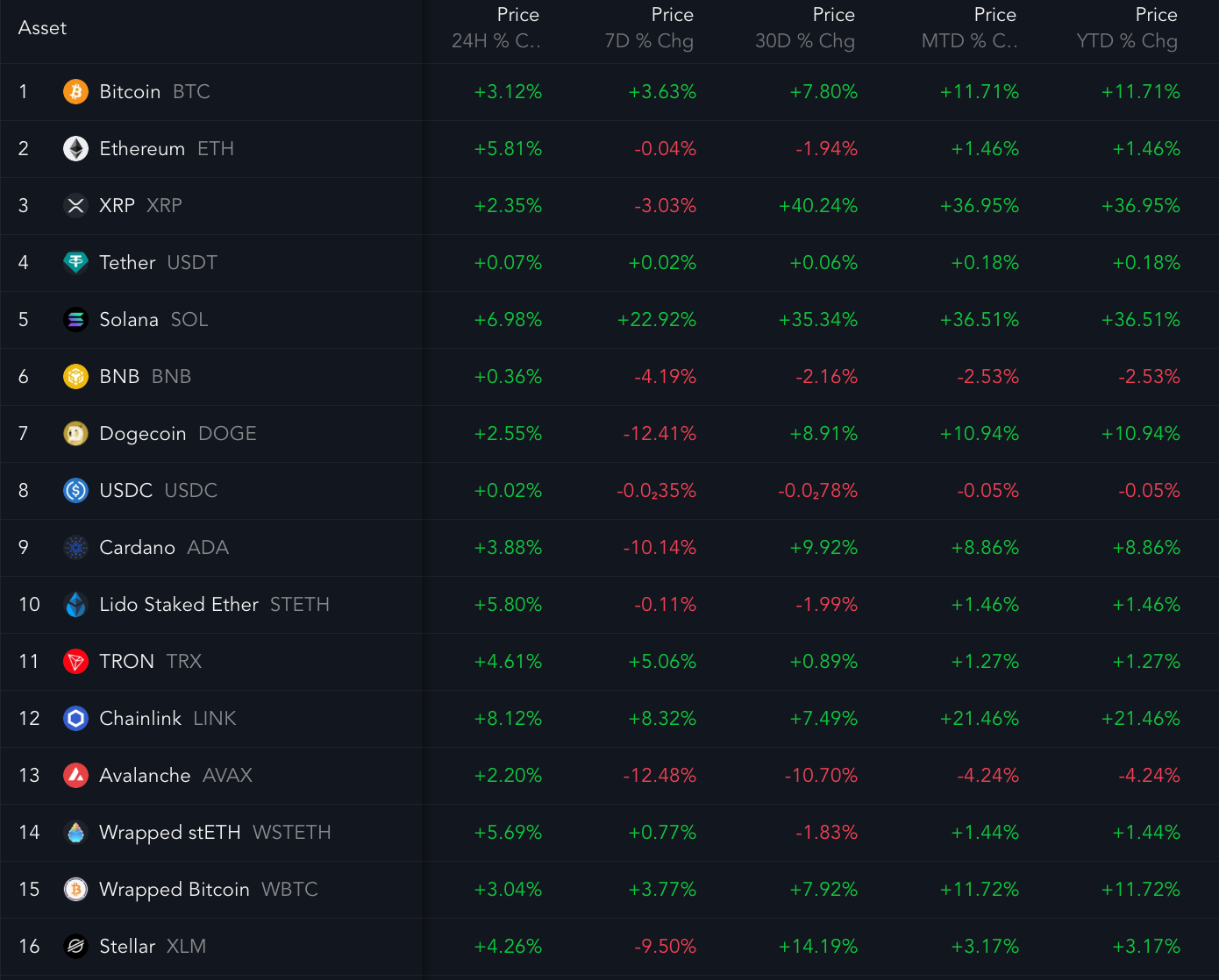Click Tether's 24H change +0.07%
This screenshot has width=1219, height=980.
508,263
